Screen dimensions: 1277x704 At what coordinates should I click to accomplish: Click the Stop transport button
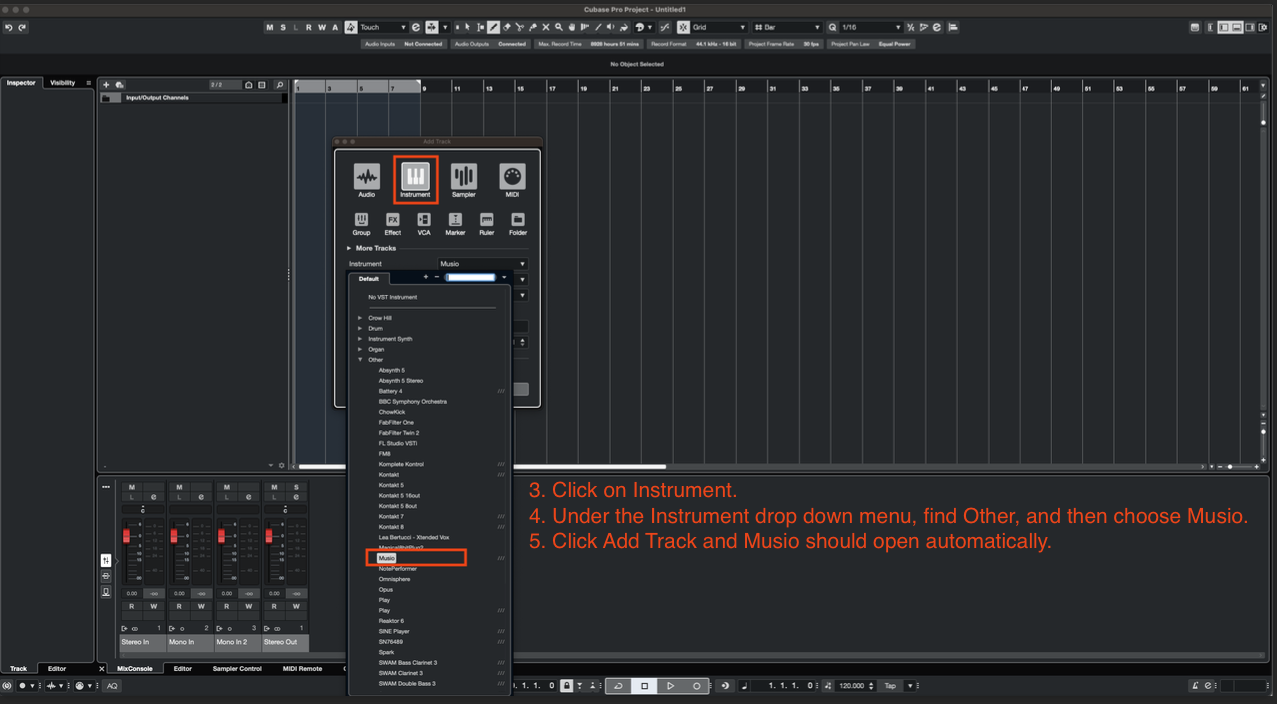pos(645,686)
